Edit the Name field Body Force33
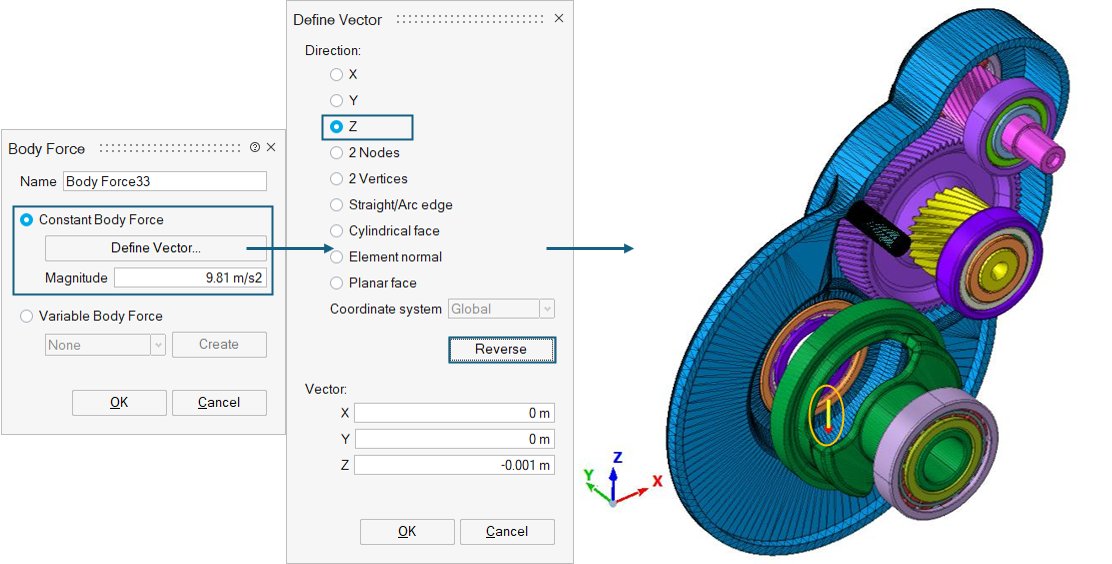Image resolution: width=1112 pixels, height=564 pixels. click(x=165, y=182)
